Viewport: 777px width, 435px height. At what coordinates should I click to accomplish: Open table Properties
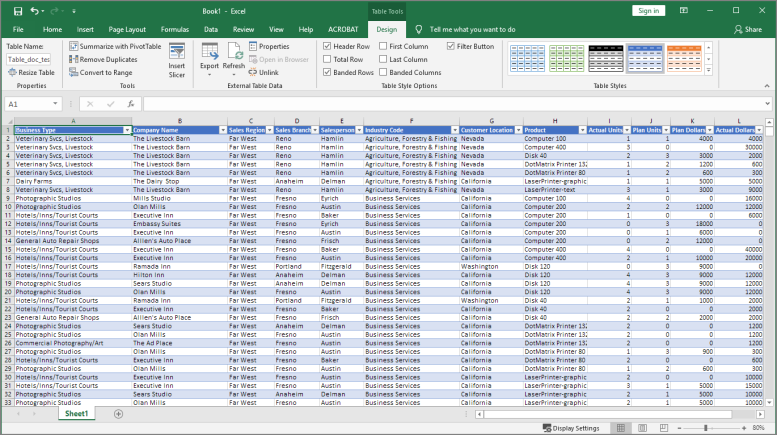pos(269,46)
